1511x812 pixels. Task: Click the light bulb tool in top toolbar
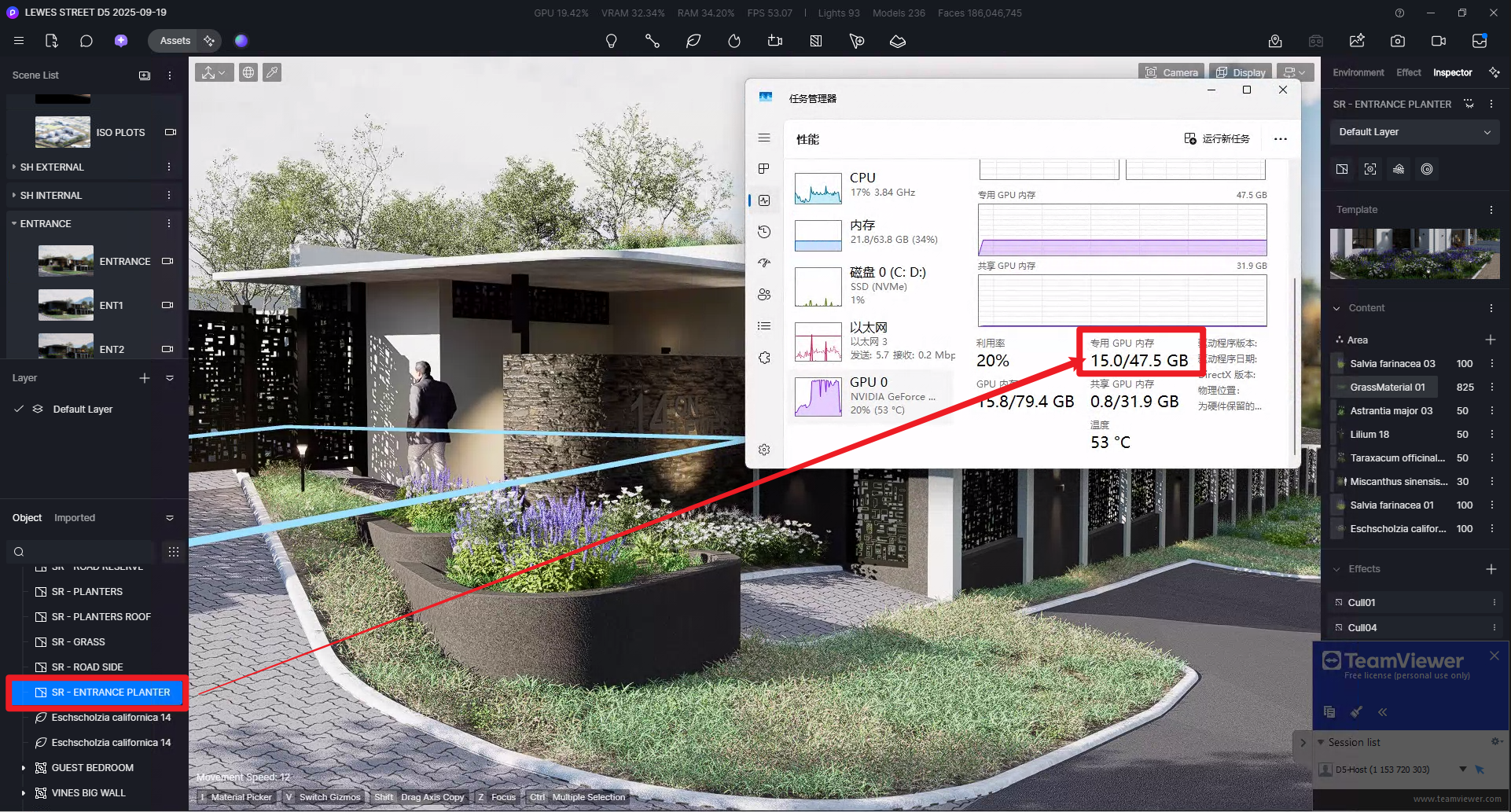click(611, 41)
